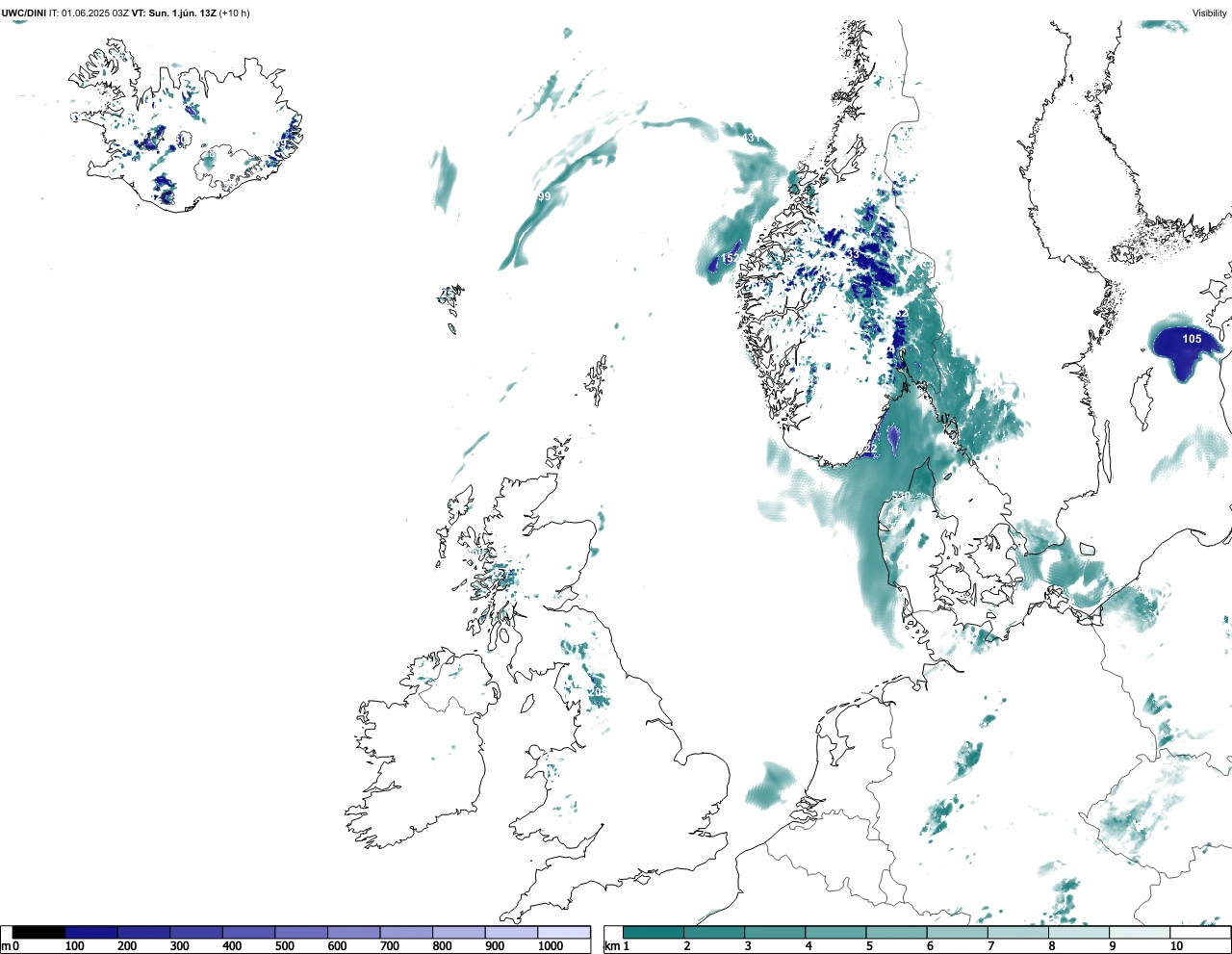This screenshot has height=954, width=1232.
Task: Click the "22" value on Norway's south coast
Action: point(870,450)
